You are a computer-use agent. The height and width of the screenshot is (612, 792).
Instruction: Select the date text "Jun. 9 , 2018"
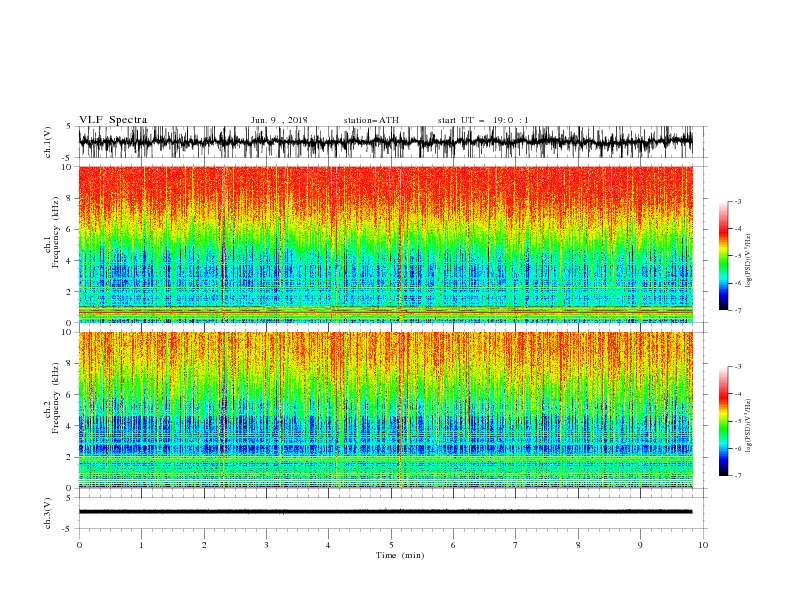[279, 120]
